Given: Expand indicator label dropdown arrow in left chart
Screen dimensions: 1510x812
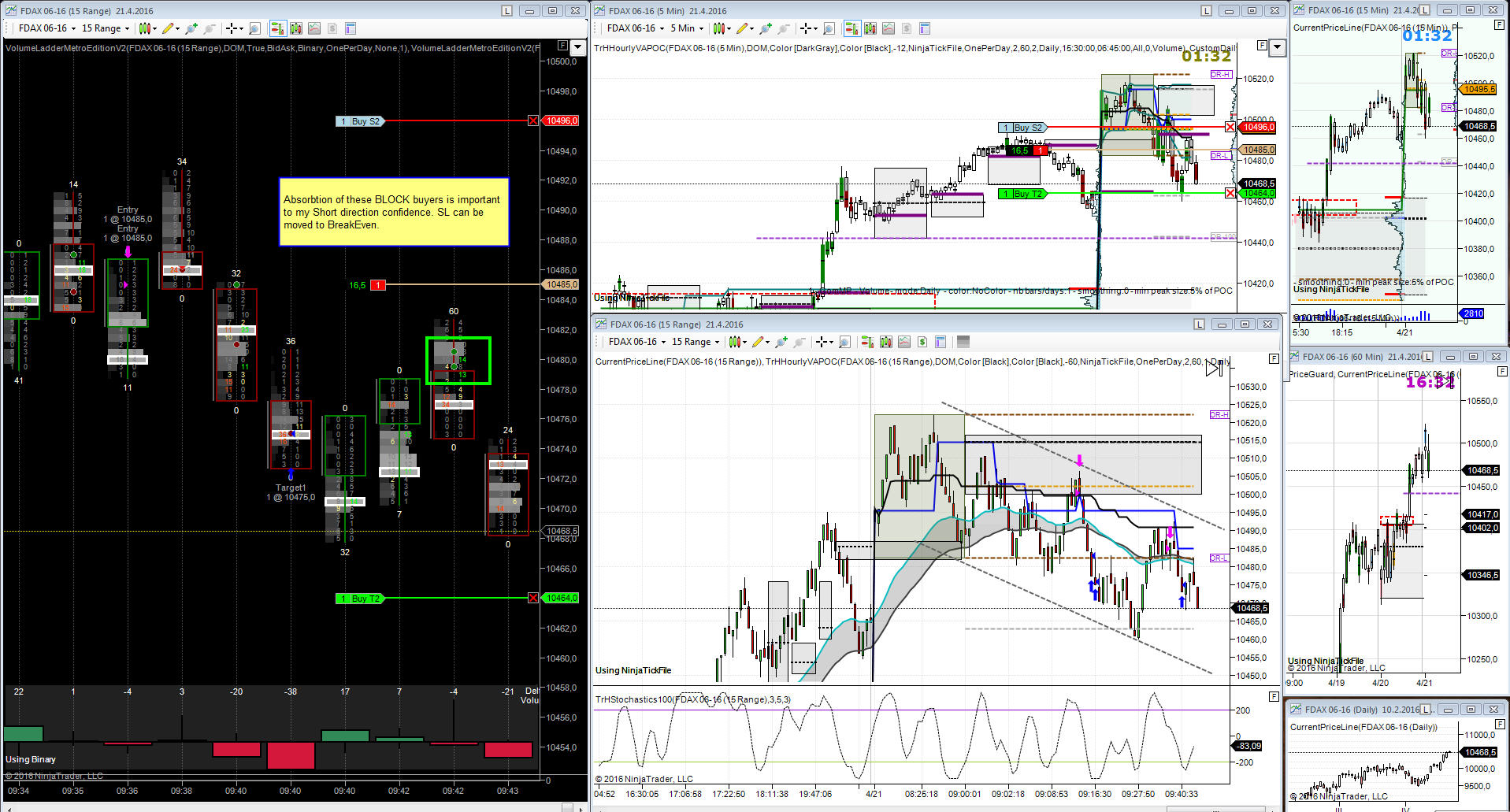Looking at the screenshot, I should click(x=578, y=47).
